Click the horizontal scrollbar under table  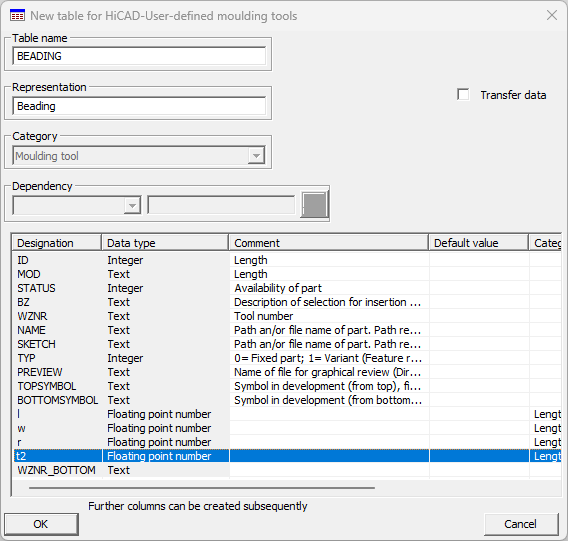(202, 488)
